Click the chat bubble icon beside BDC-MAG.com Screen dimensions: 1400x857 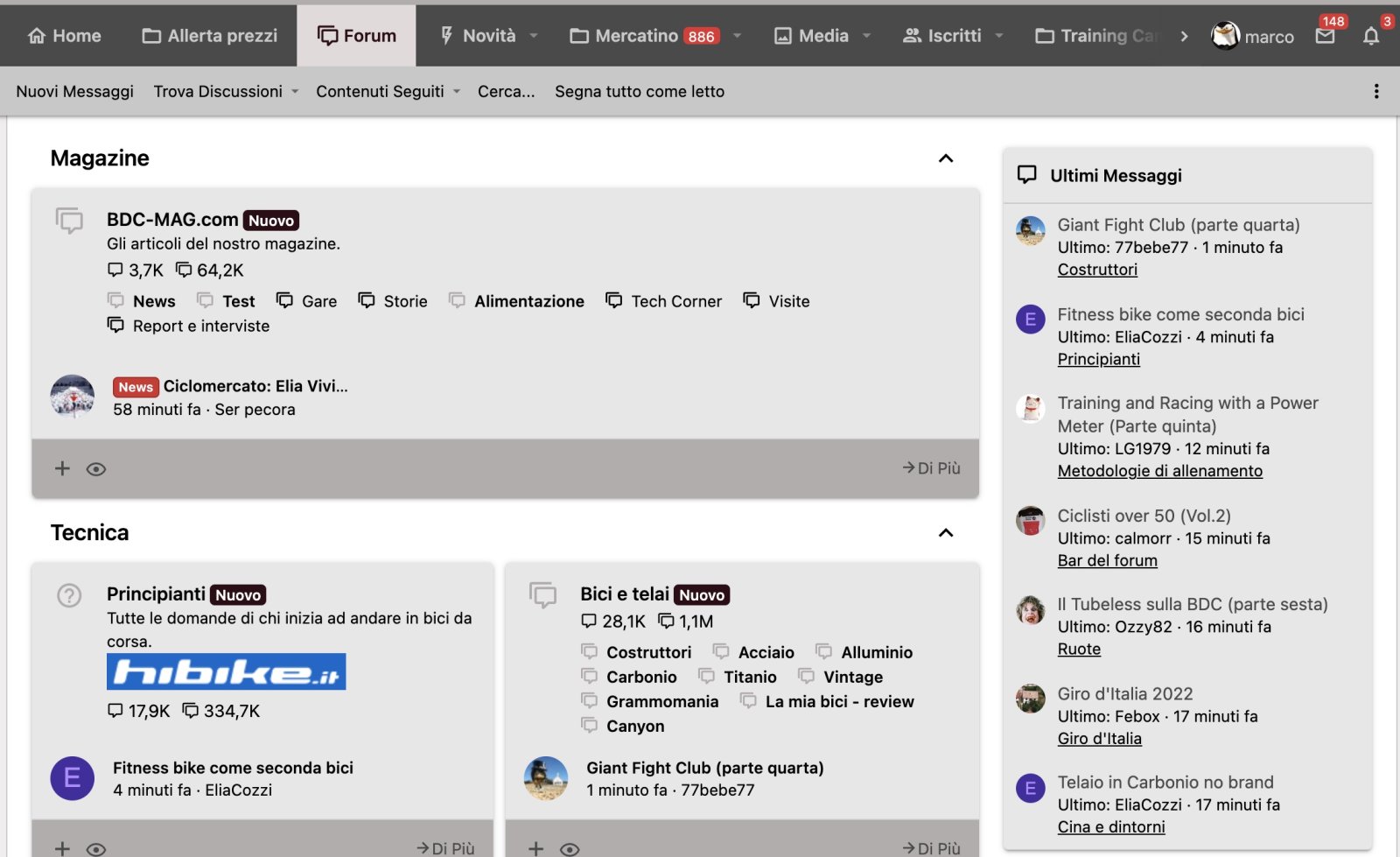(69, 220)
